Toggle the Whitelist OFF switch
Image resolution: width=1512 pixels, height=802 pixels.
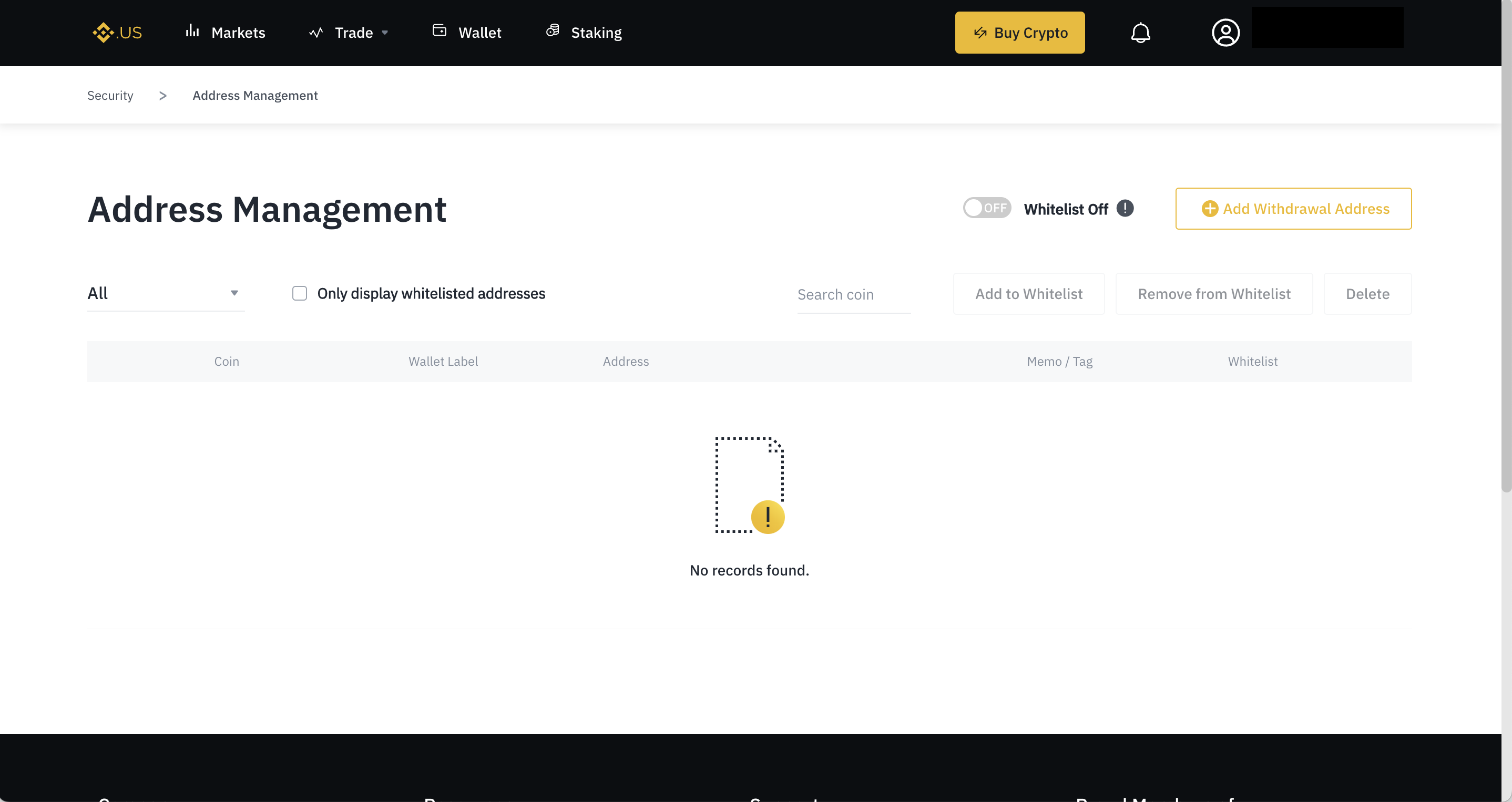987,208
